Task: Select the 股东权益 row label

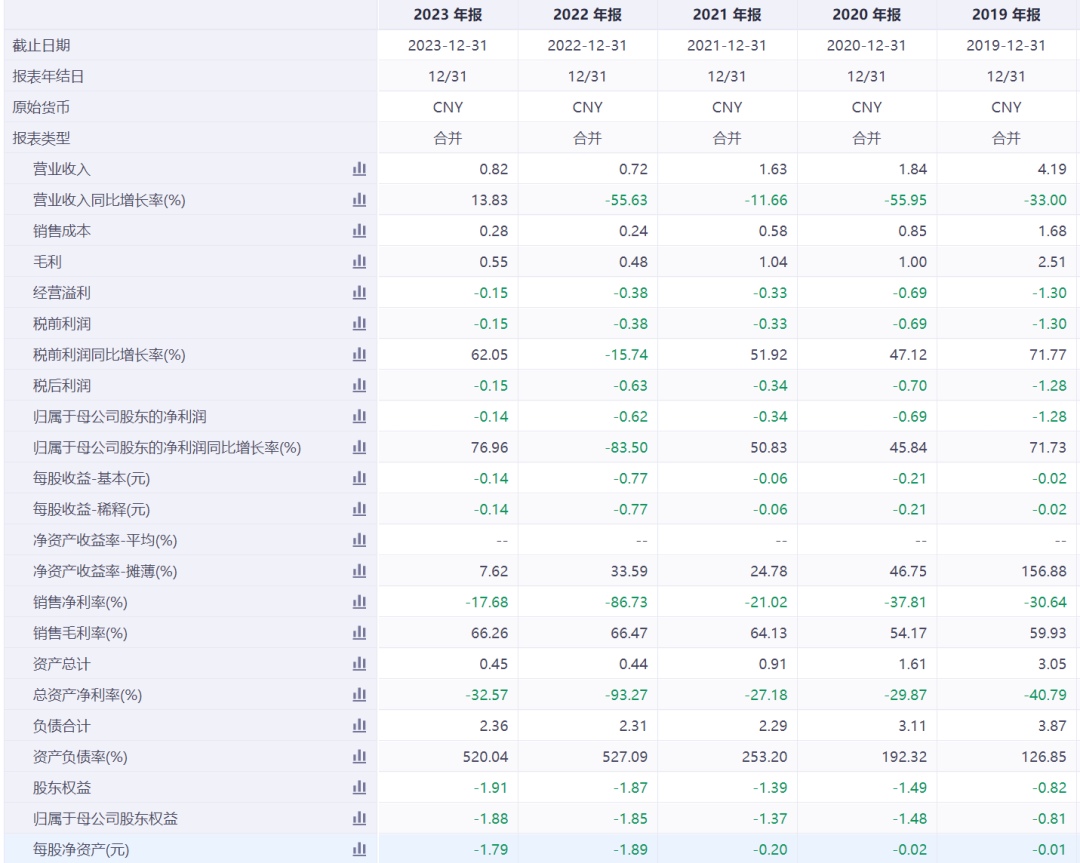Action: (x=62, y=788)
